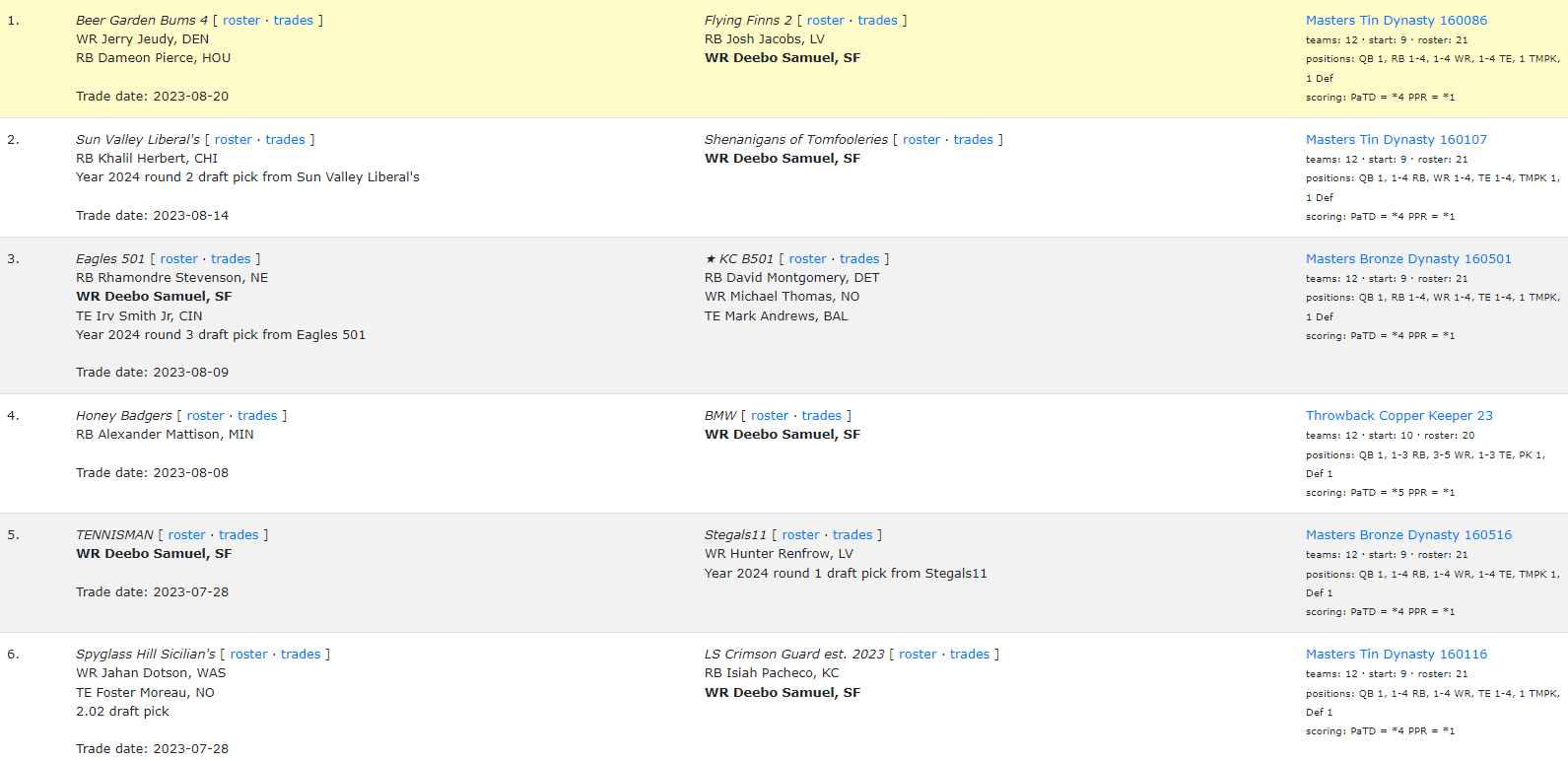Select text 'RB Dameon Pierce, HOU'
1568x761 pixels.
pos(154,57)
